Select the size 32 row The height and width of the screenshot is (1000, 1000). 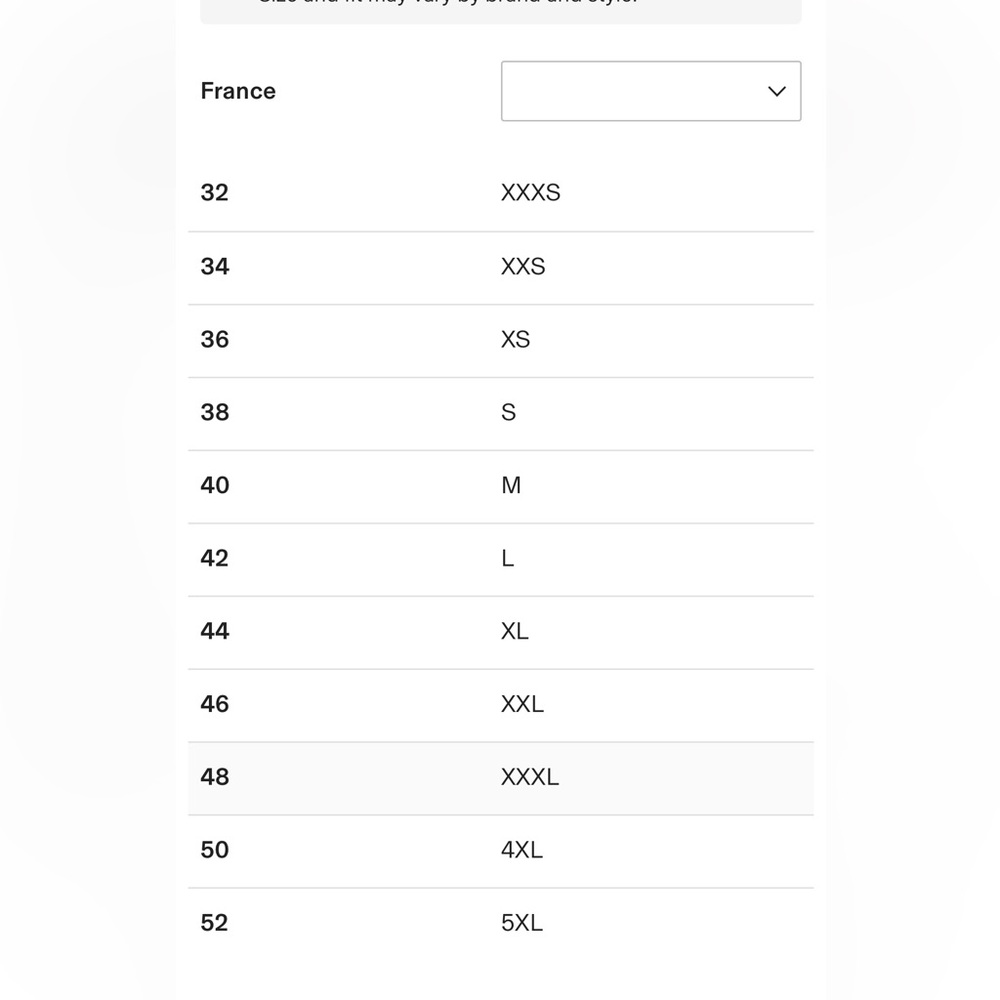point(215,193)
